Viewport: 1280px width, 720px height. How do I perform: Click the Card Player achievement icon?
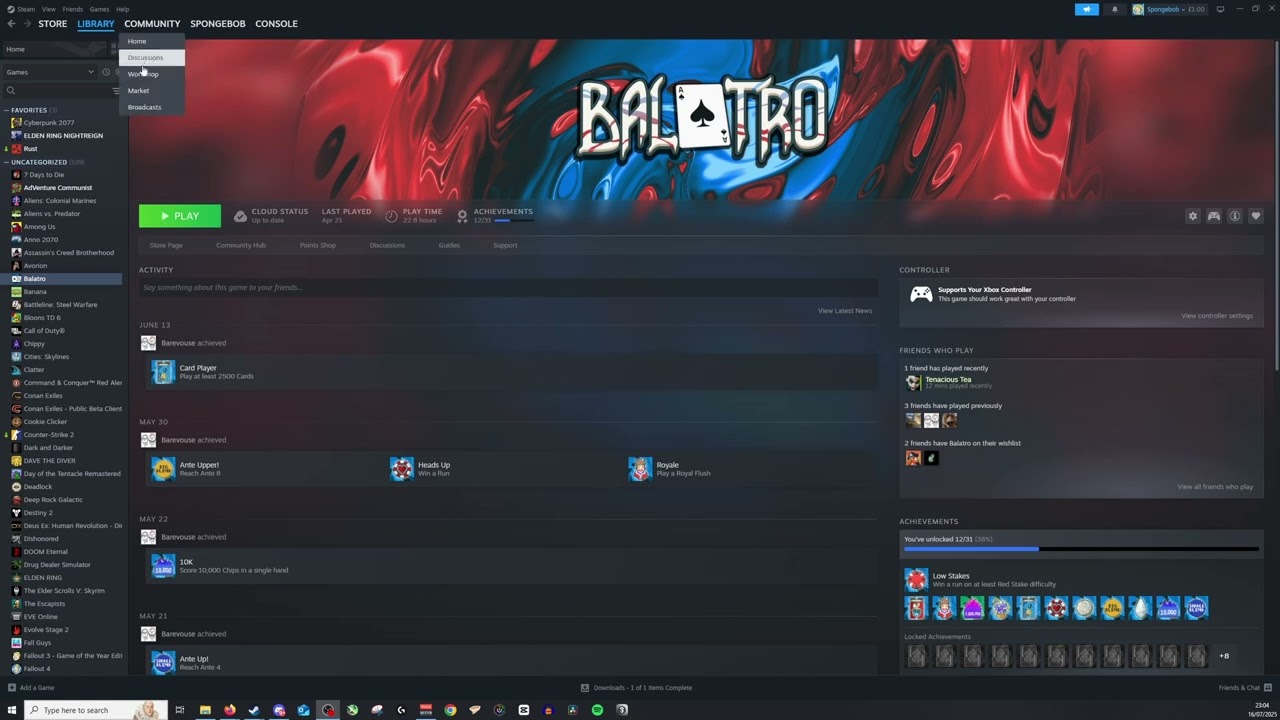(163, 372)
